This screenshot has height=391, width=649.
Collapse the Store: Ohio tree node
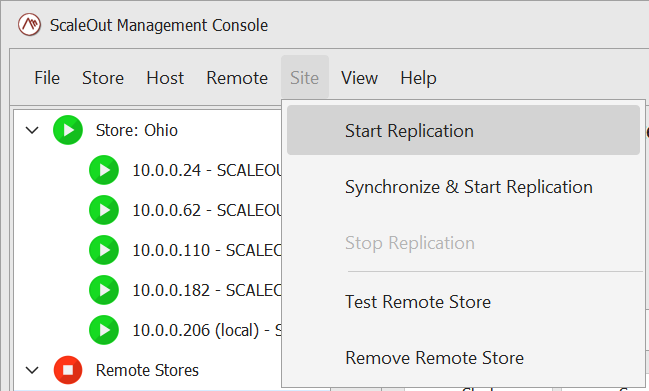(x=32, y=130)
